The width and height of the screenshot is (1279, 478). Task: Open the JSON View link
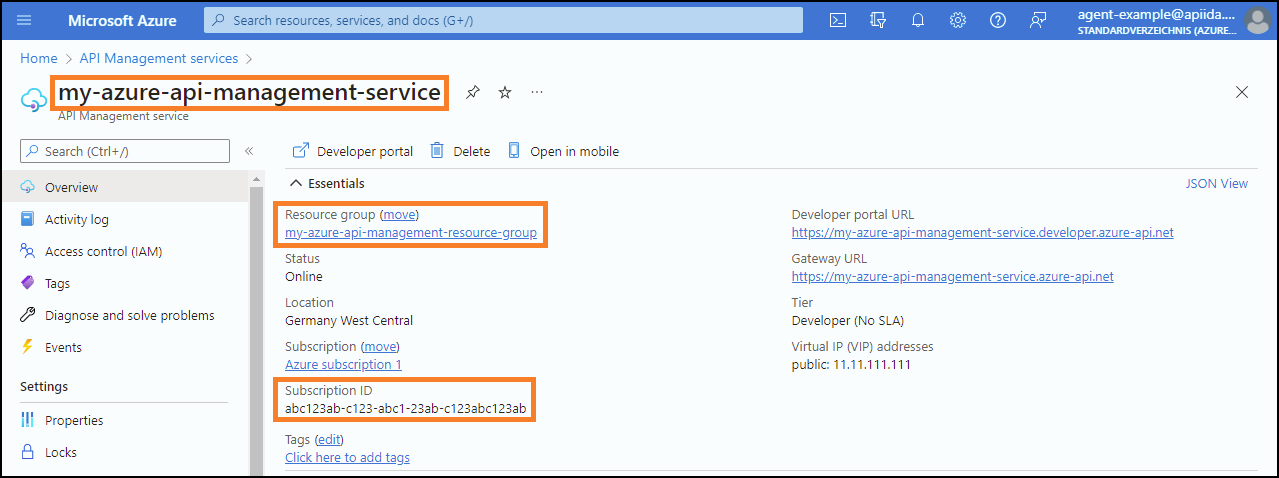[x=1217, y=184]
